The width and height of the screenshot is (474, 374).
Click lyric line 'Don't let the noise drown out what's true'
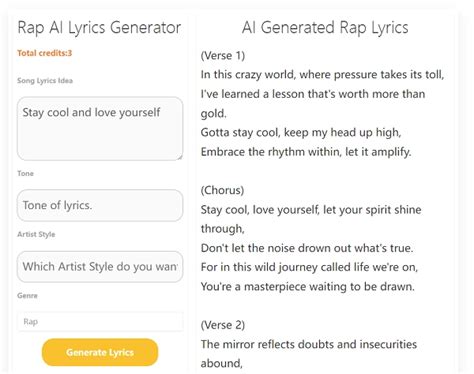point(307,248)
